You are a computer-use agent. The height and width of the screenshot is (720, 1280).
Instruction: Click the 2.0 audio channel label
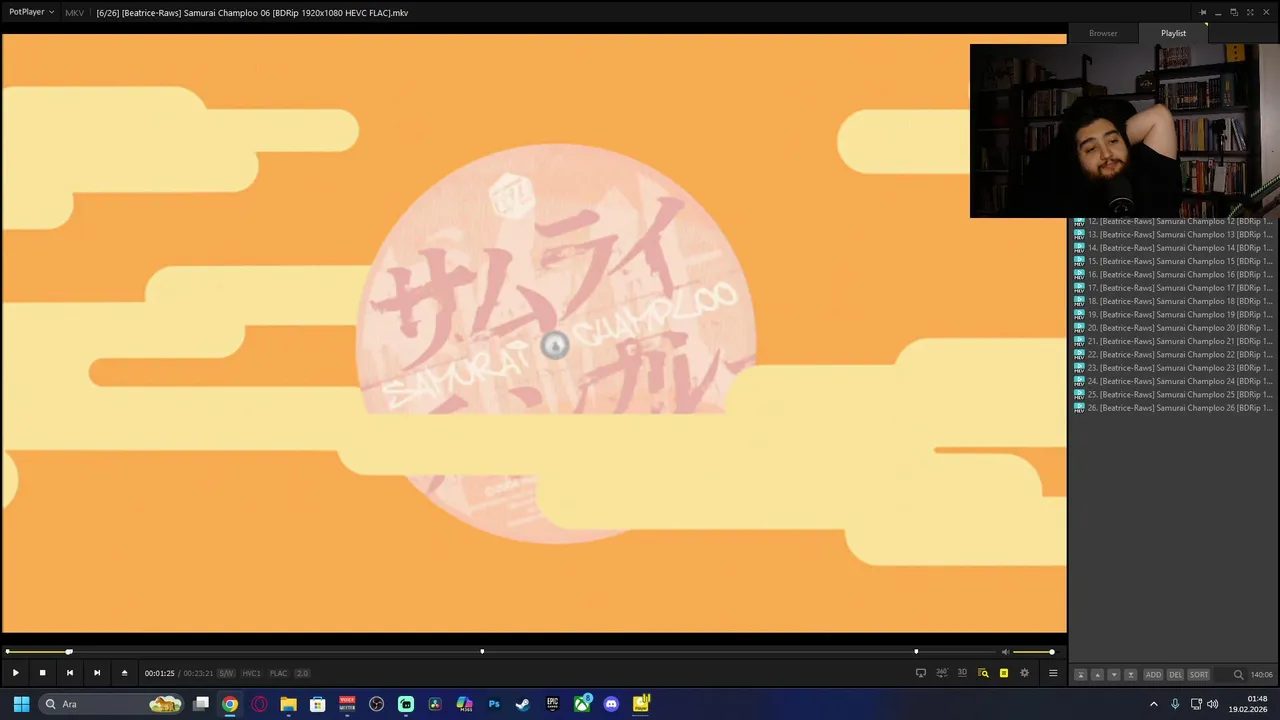tap(302, 673)
